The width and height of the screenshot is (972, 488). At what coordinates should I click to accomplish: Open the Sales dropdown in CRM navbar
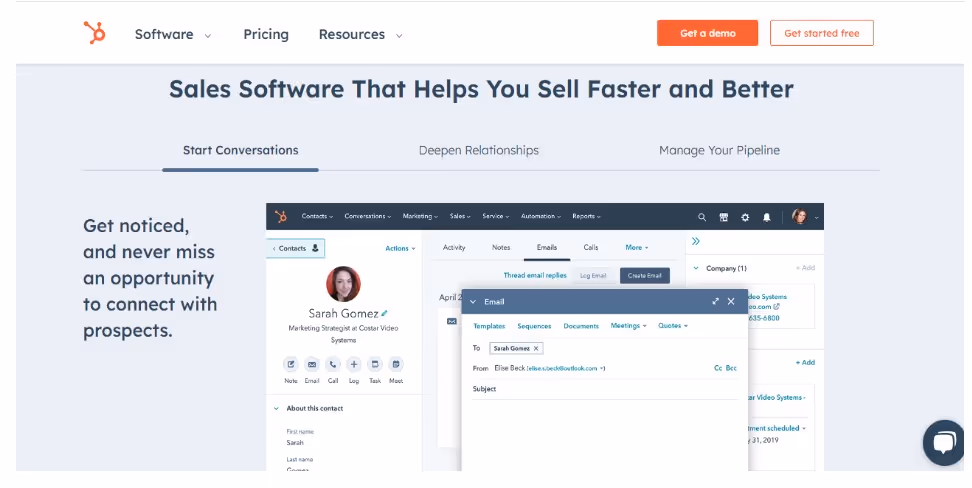pos(460,216)
